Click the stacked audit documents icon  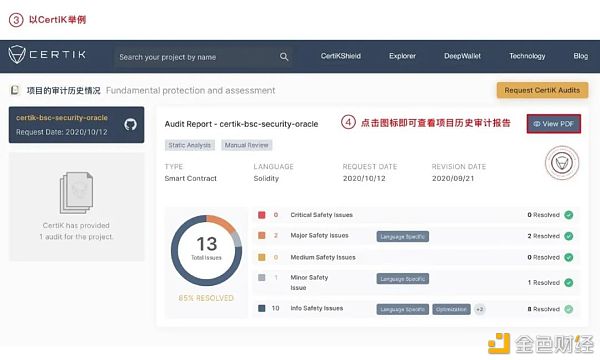[x=77, y=192]
